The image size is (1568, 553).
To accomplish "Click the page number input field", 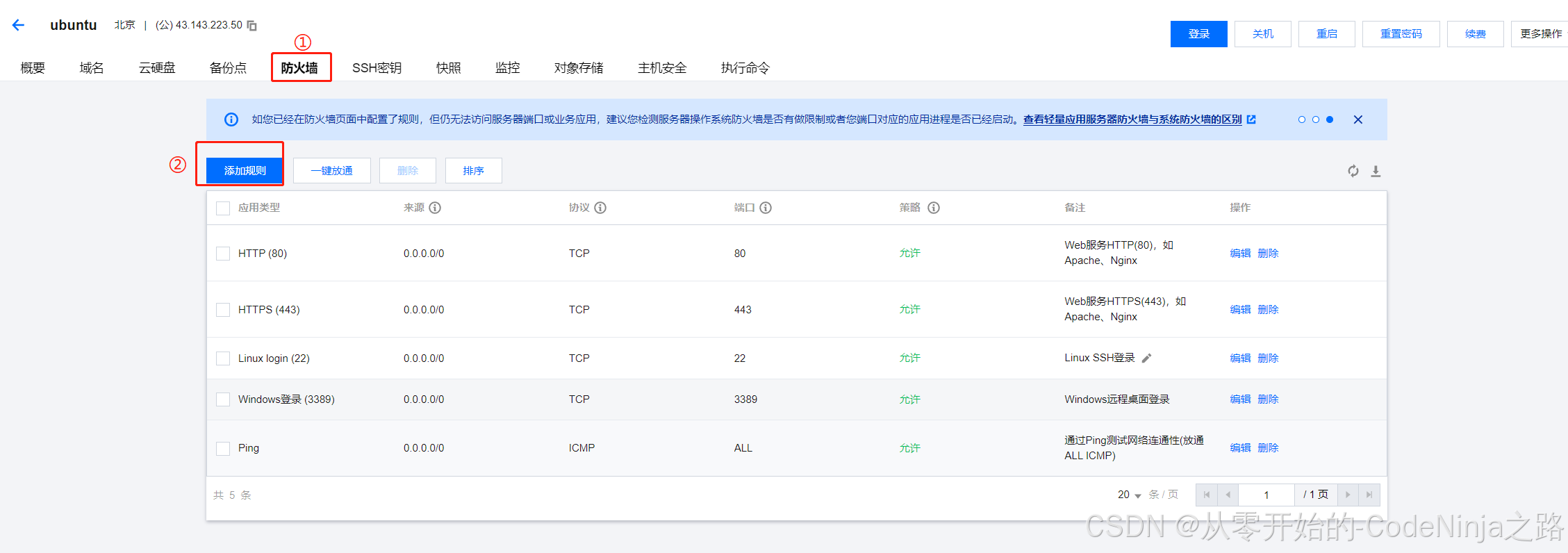I will (1266, 495).
